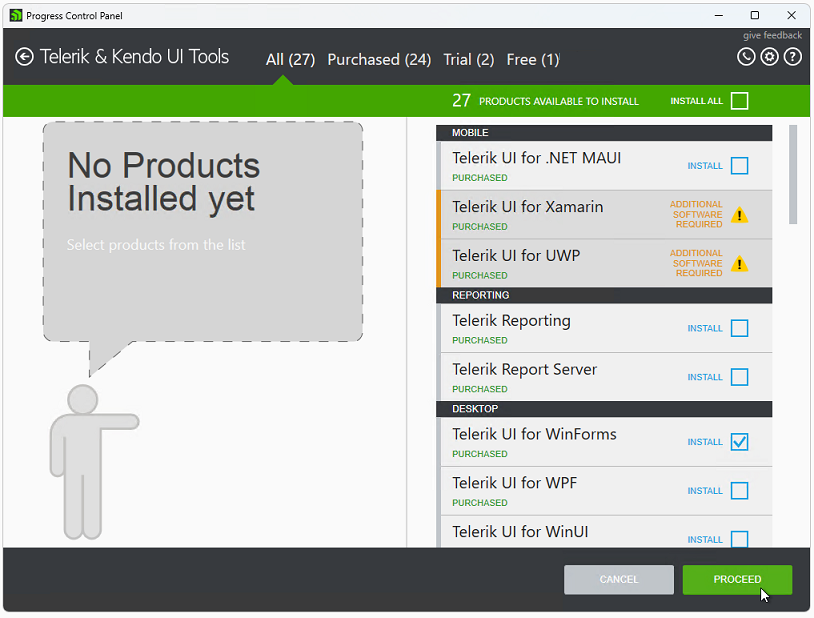Check the install box for Telerik UI for .NET MAUI
814x618 pixels.
click(x=738, y=166)
